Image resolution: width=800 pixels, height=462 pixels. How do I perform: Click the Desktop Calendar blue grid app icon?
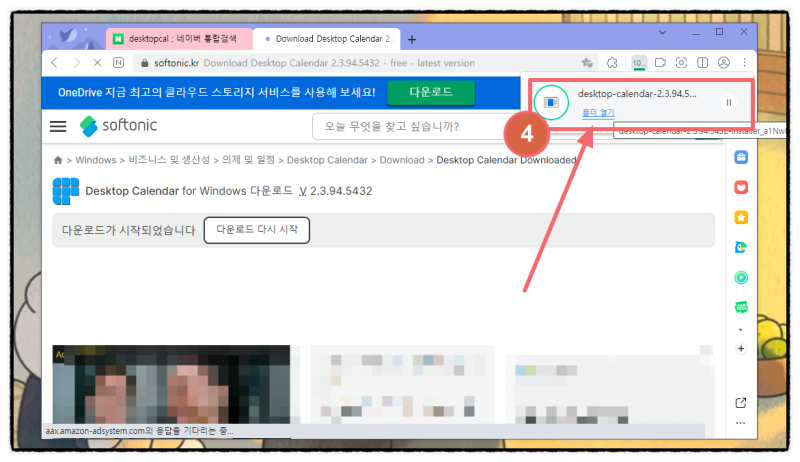pyautogui.click(x=66, y=191)
